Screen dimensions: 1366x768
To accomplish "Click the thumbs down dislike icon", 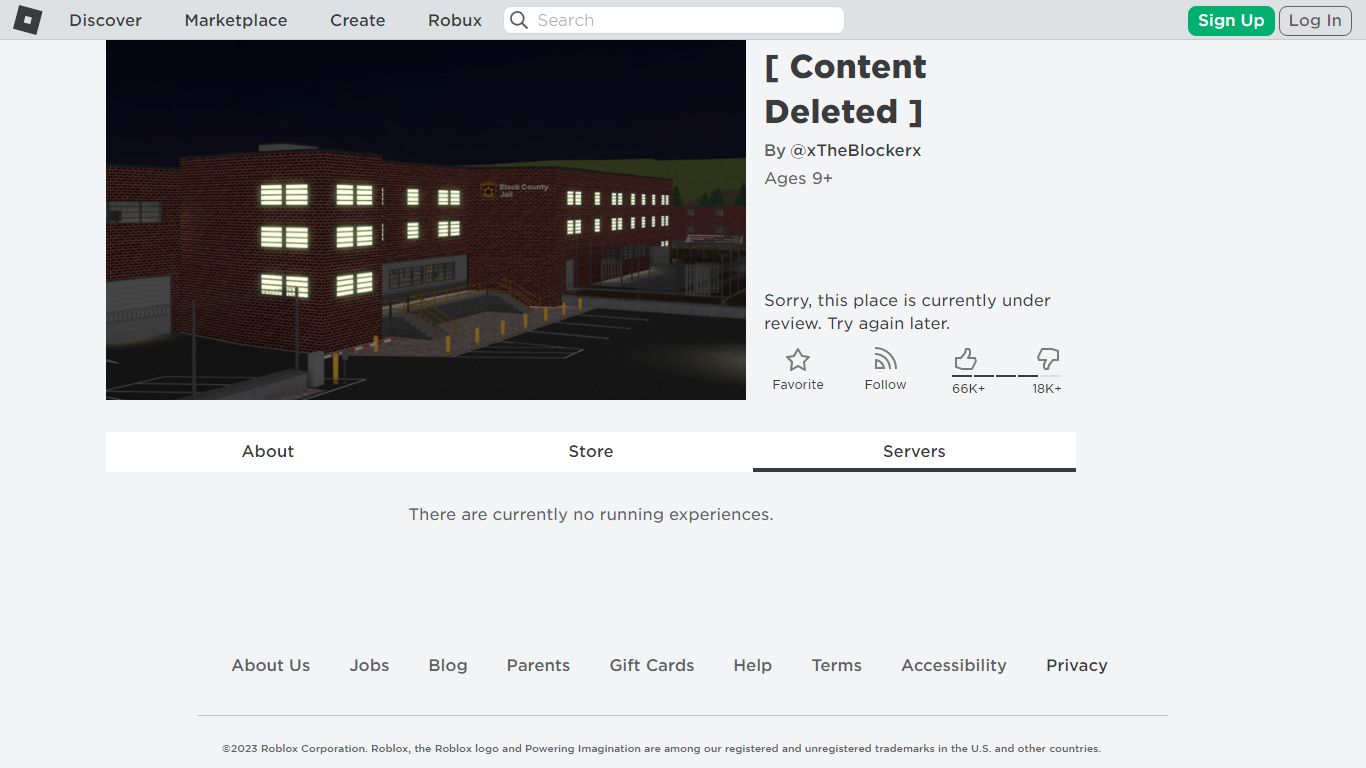I will click(x=1048, y=359).
